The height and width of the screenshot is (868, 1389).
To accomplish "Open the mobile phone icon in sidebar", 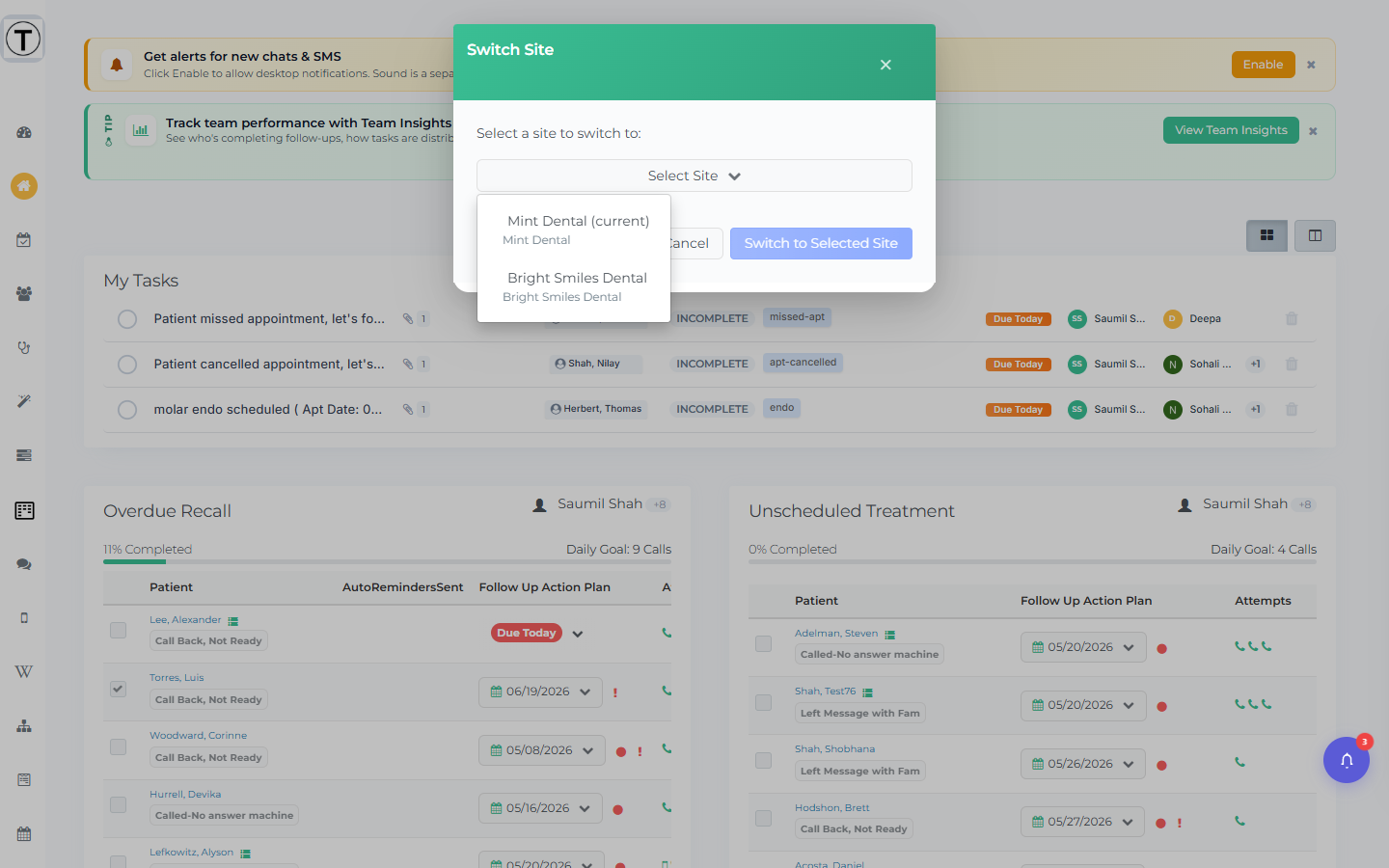I will coord(24,618).
